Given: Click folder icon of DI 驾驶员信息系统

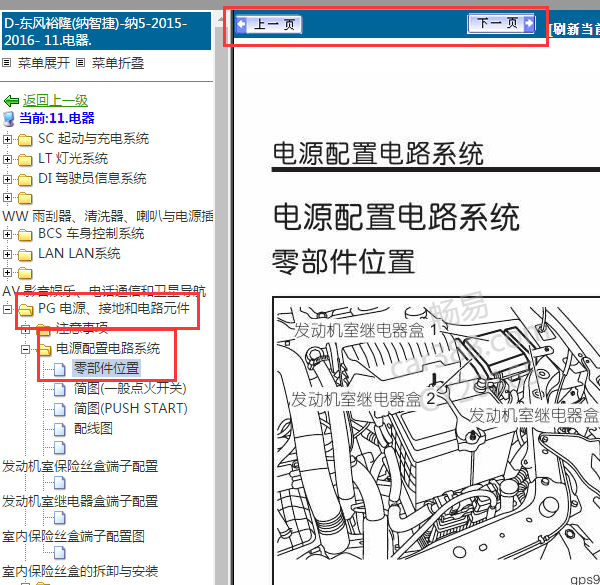Looking at the screenshot, I should (x=25, y=179).
